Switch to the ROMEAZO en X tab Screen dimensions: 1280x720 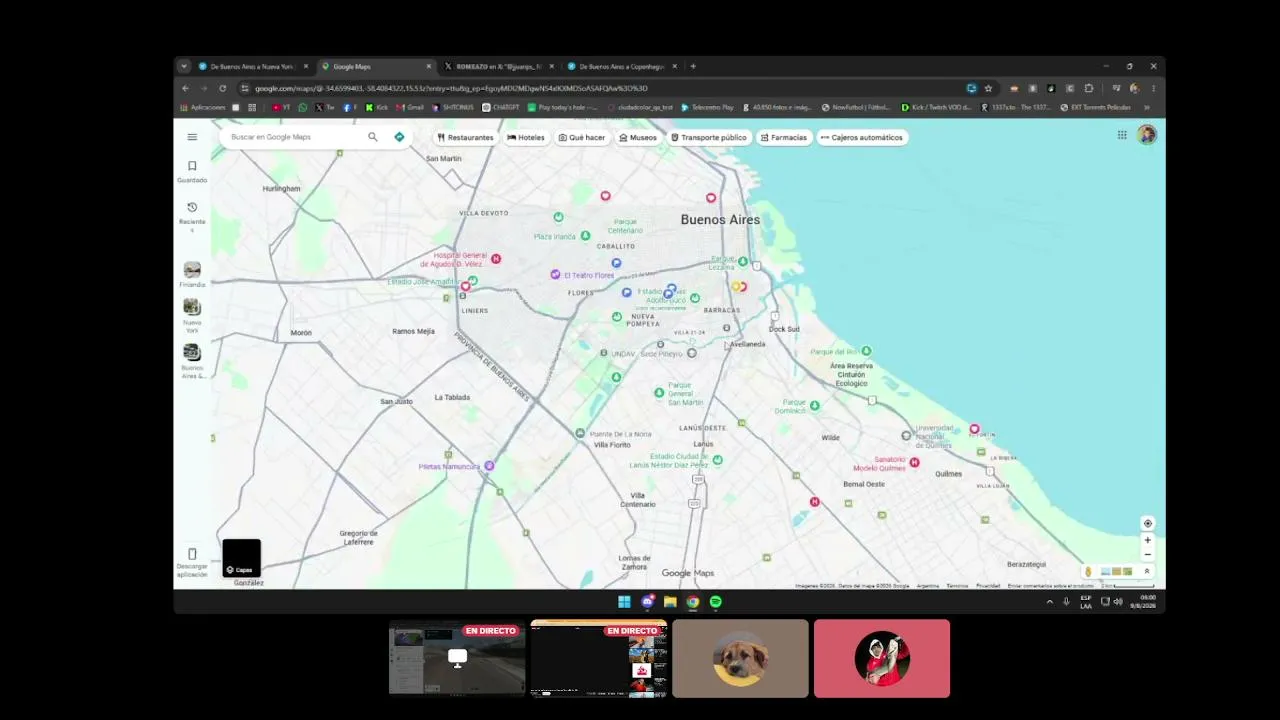pyautogui.click(x=498, y=66)
